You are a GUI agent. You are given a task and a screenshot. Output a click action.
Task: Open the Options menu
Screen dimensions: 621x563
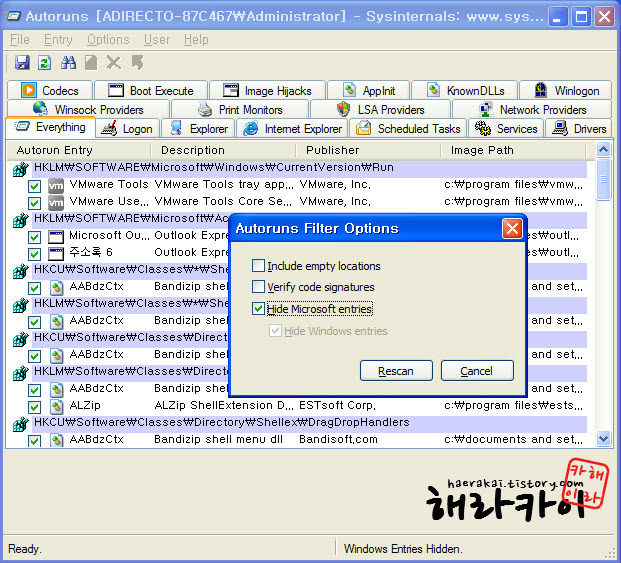click(108, 40)
